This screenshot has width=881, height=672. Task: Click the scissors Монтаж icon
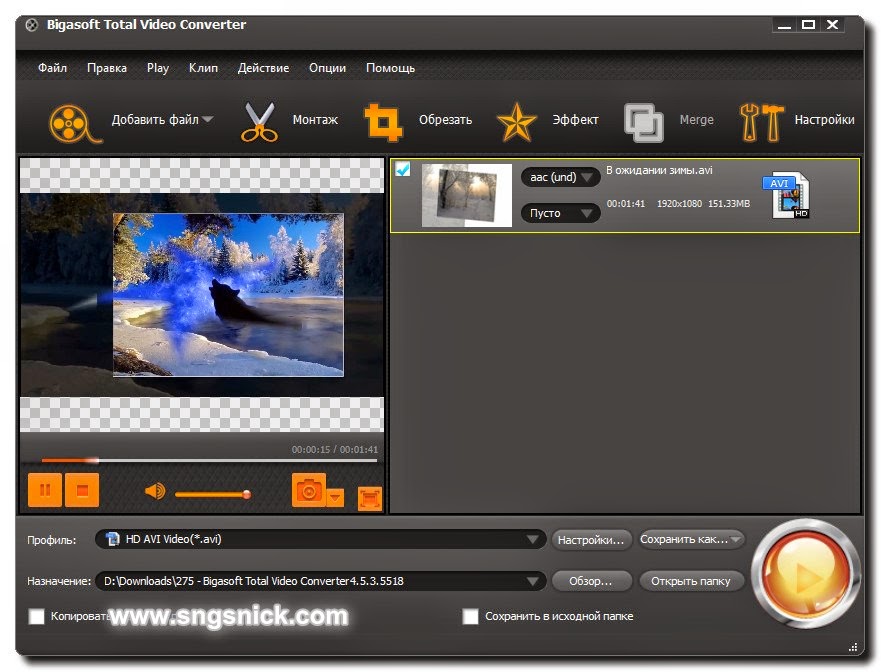click(x=260, y=121)
